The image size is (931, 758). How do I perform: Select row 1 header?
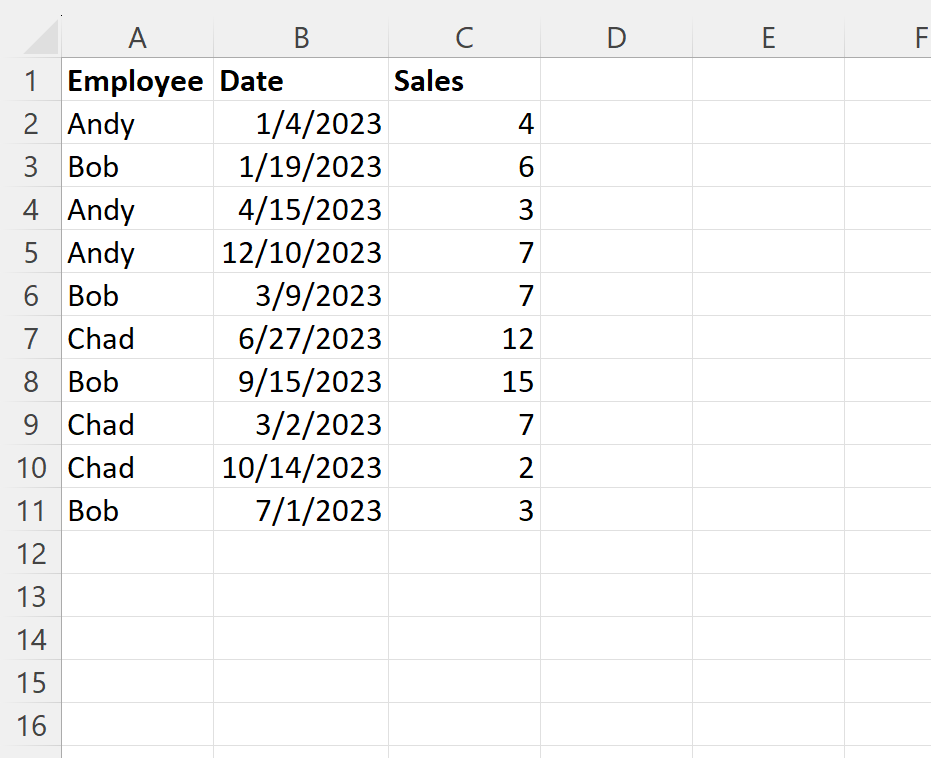pos(32,81)
